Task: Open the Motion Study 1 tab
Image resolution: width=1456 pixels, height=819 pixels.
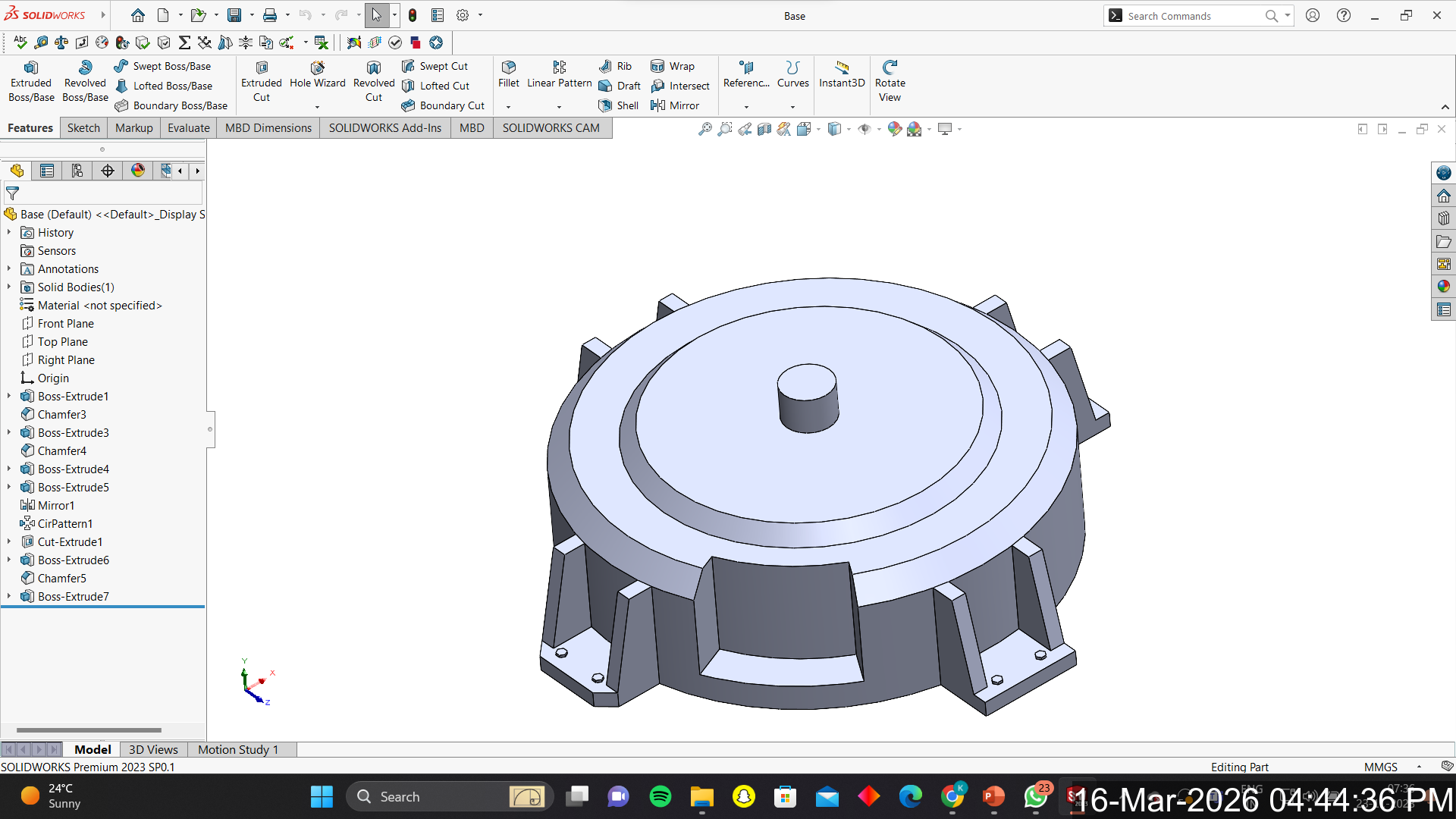Action: click(238, 749)
